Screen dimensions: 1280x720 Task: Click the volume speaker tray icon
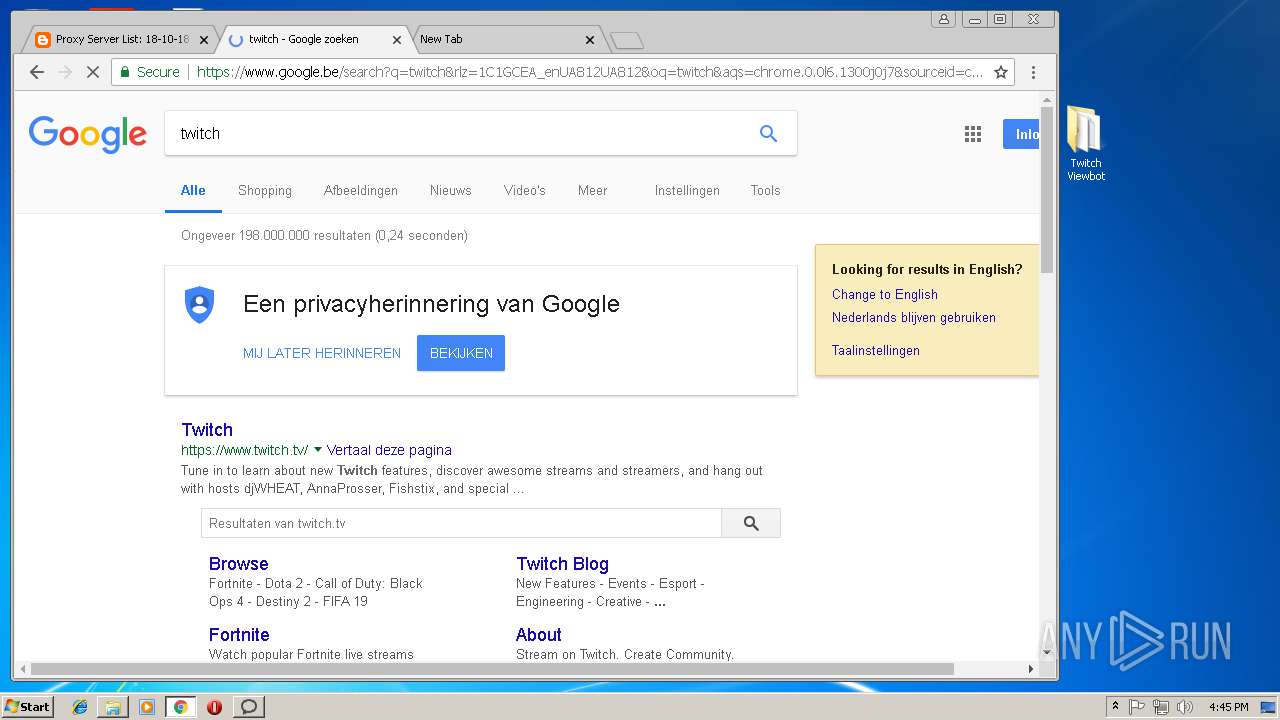point(1184,707)
